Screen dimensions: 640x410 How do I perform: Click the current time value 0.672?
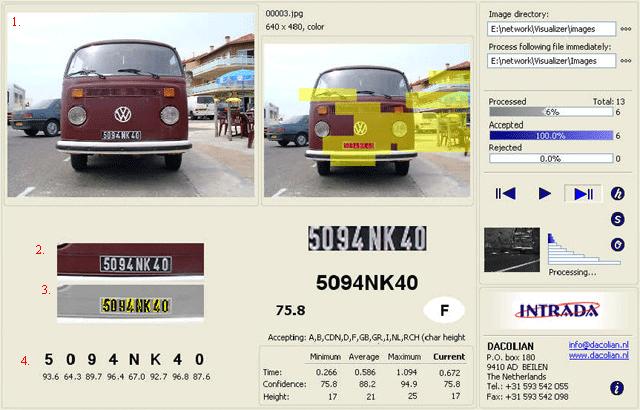[x=450, y=372]
